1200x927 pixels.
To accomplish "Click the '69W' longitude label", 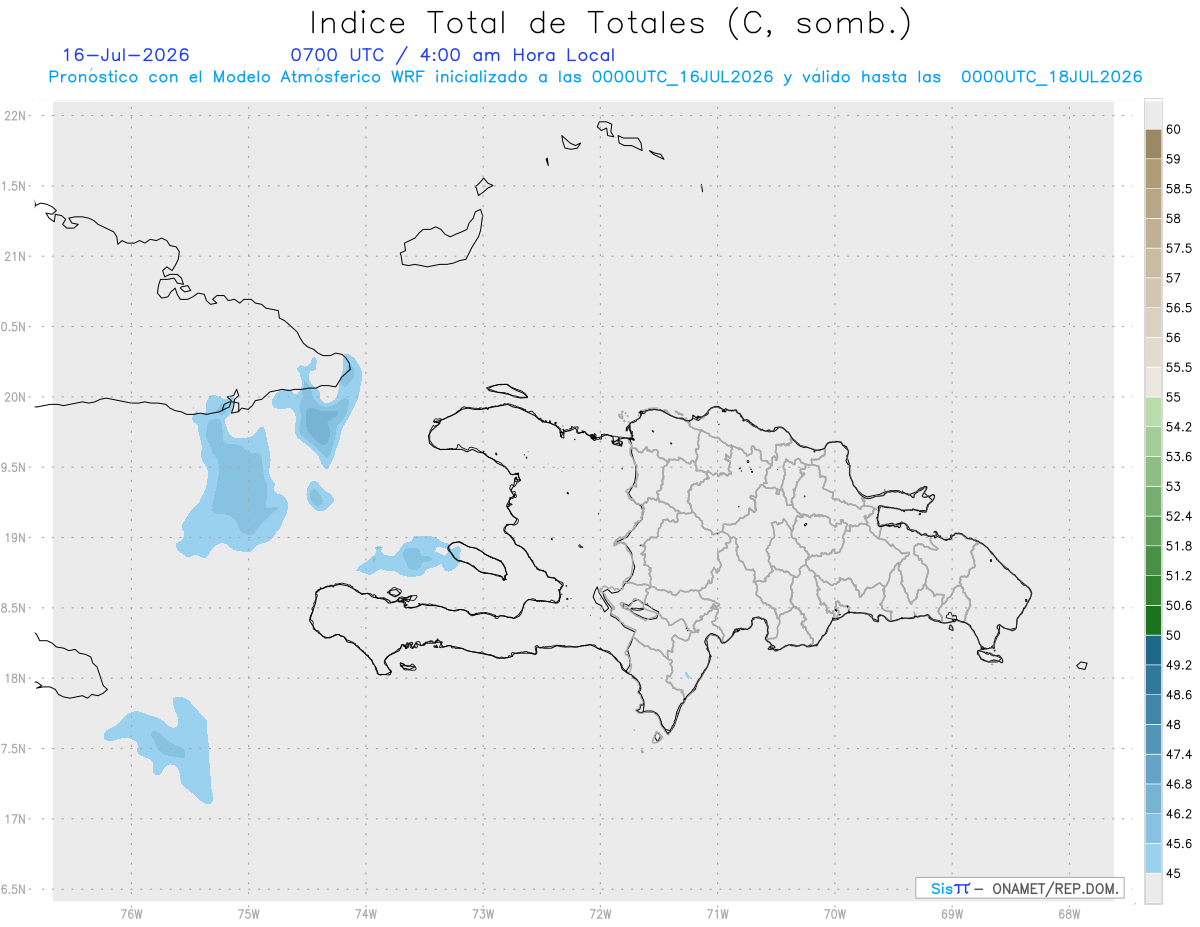I will pyautogui.click(x=952, y=914).
